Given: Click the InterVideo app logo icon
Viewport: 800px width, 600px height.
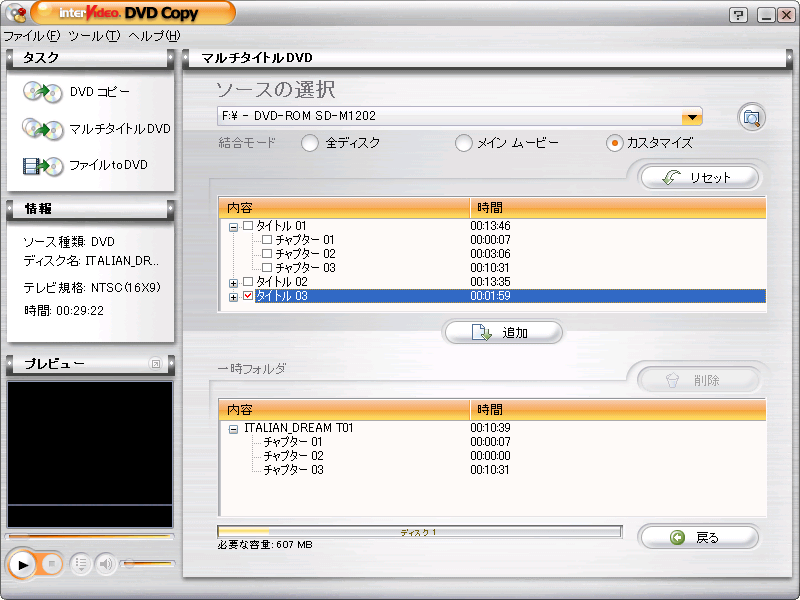Looking at the screenshot, I should tap(16, 13).
